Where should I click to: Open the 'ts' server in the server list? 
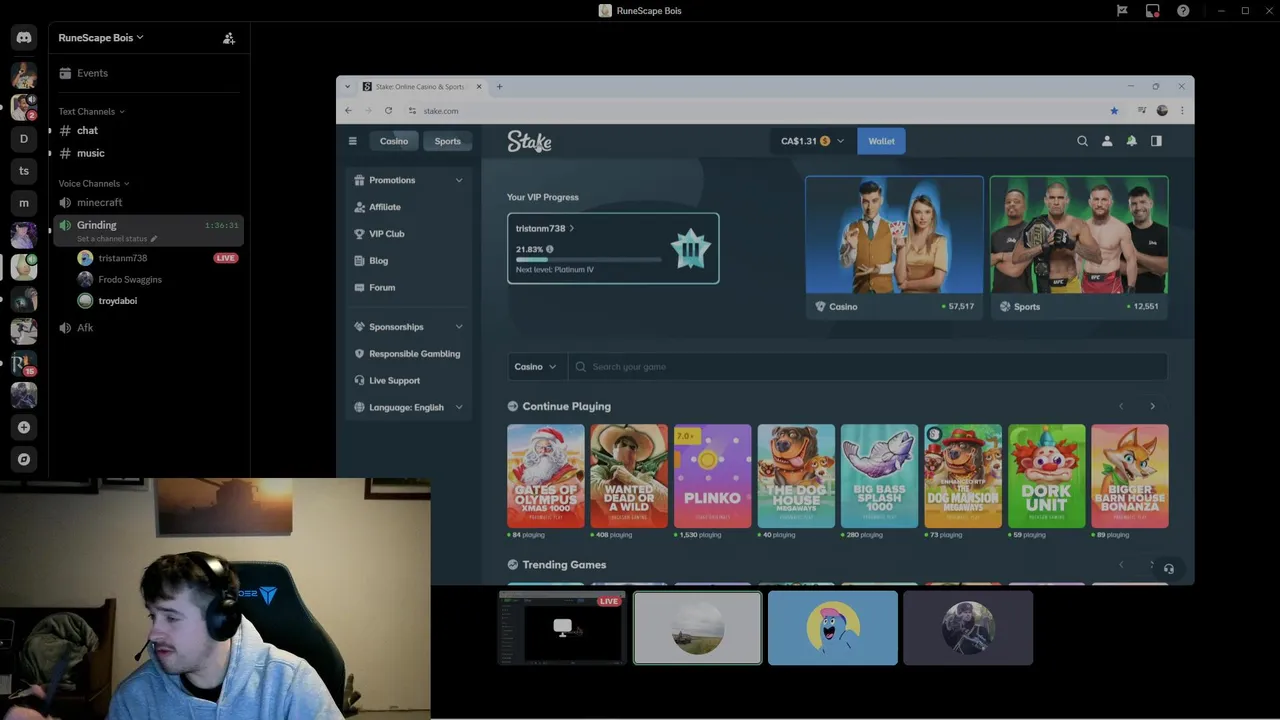click(24, 171)
